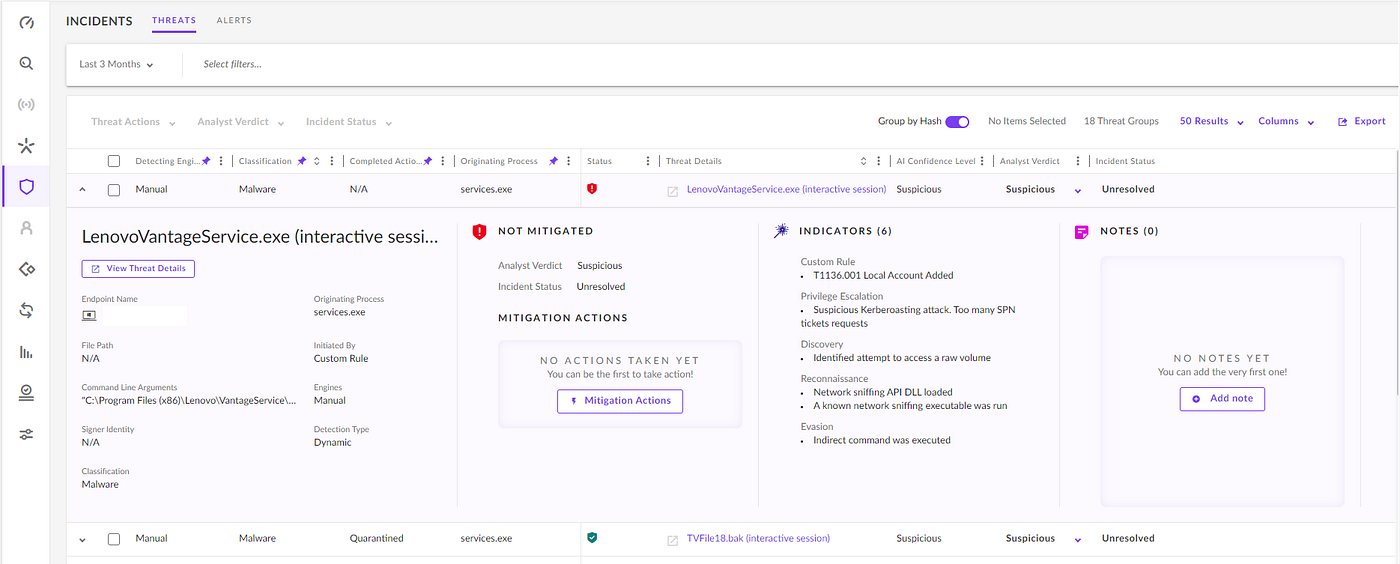Image resolution: width=1400 pixels, height=564 pixels.
Task: Check the LenovoVantageService row checkbox
Action: (114, 189)
